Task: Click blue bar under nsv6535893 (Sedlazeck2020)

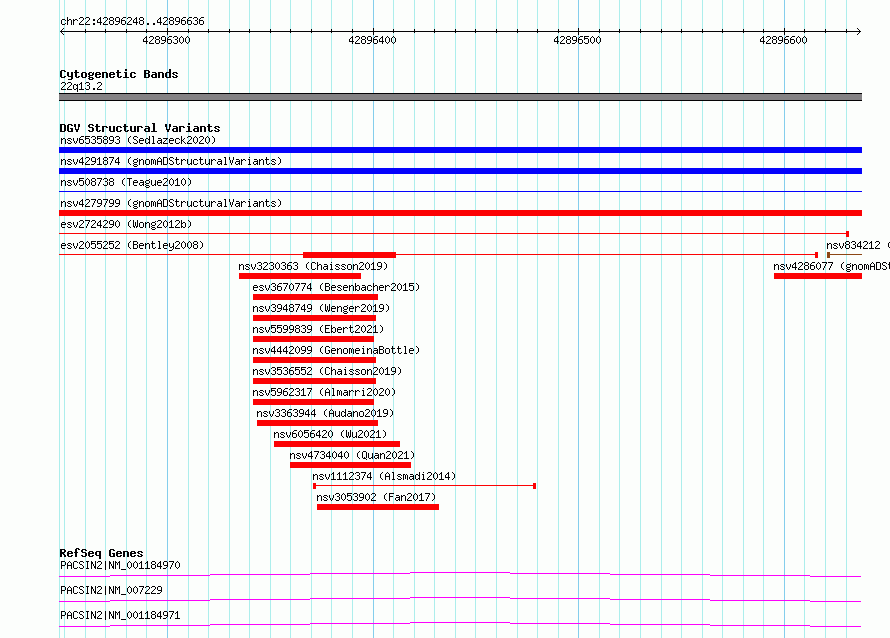Action: pos(460,150)
